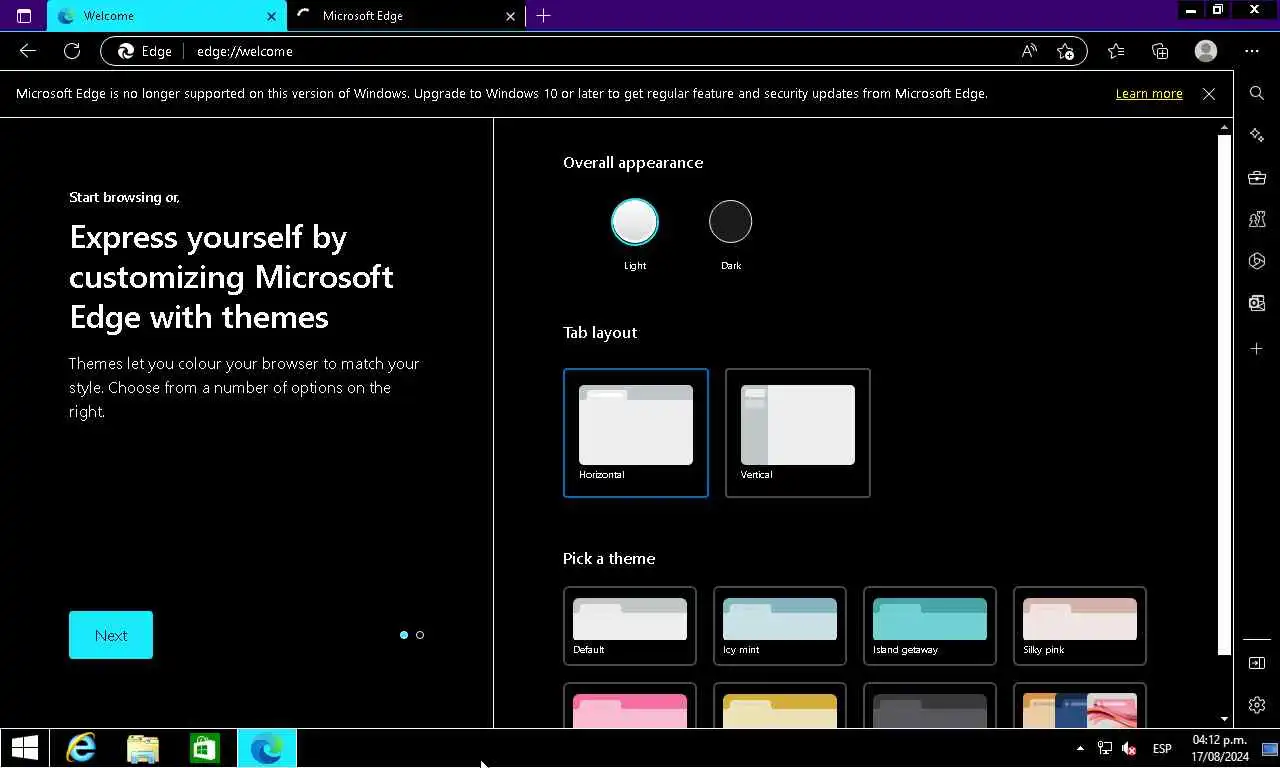Switch to the Microsoft Edge tab
The height and width of the screenshot is (768, 1280).
click(406, 16)
